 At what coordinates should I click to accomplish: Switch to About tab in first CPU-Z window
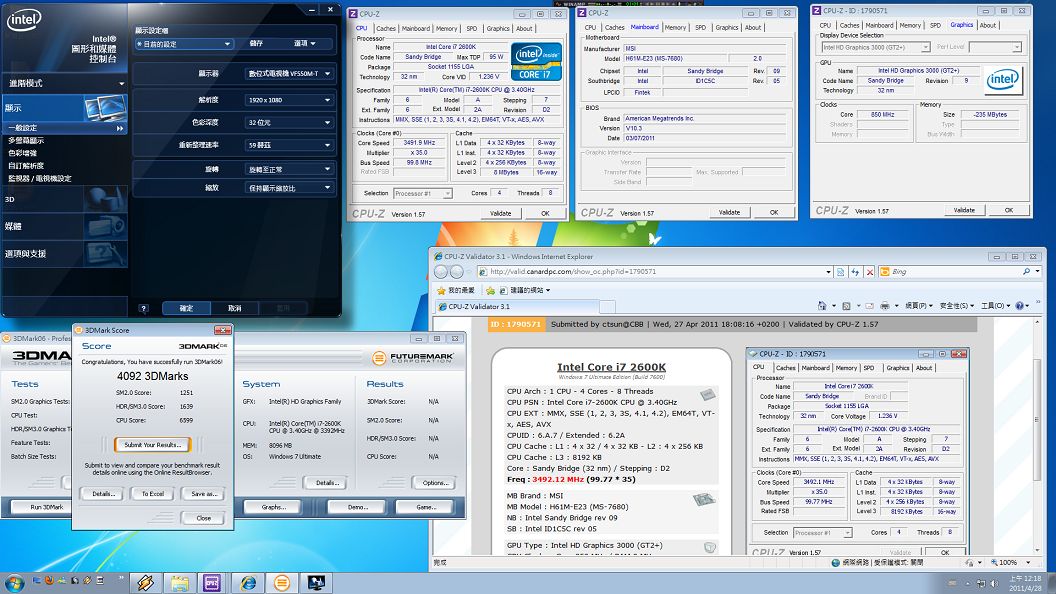(524, 28)
